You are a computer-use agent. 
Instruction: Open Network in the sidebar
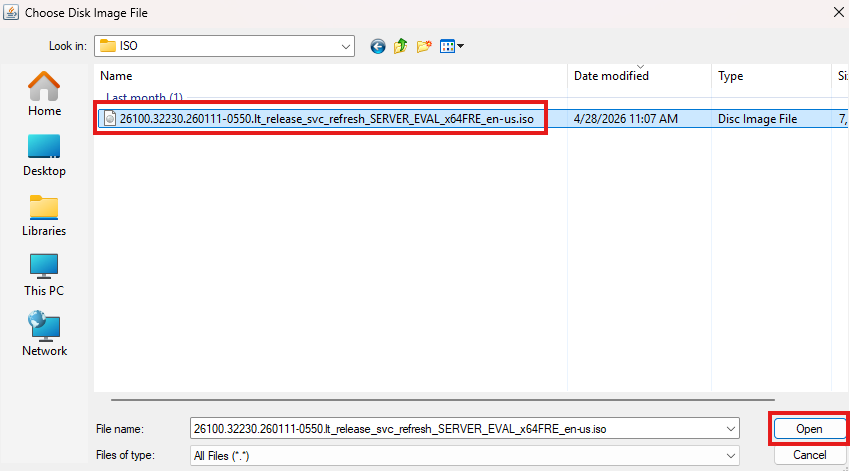pyautogui.click(x=44, y=333)
